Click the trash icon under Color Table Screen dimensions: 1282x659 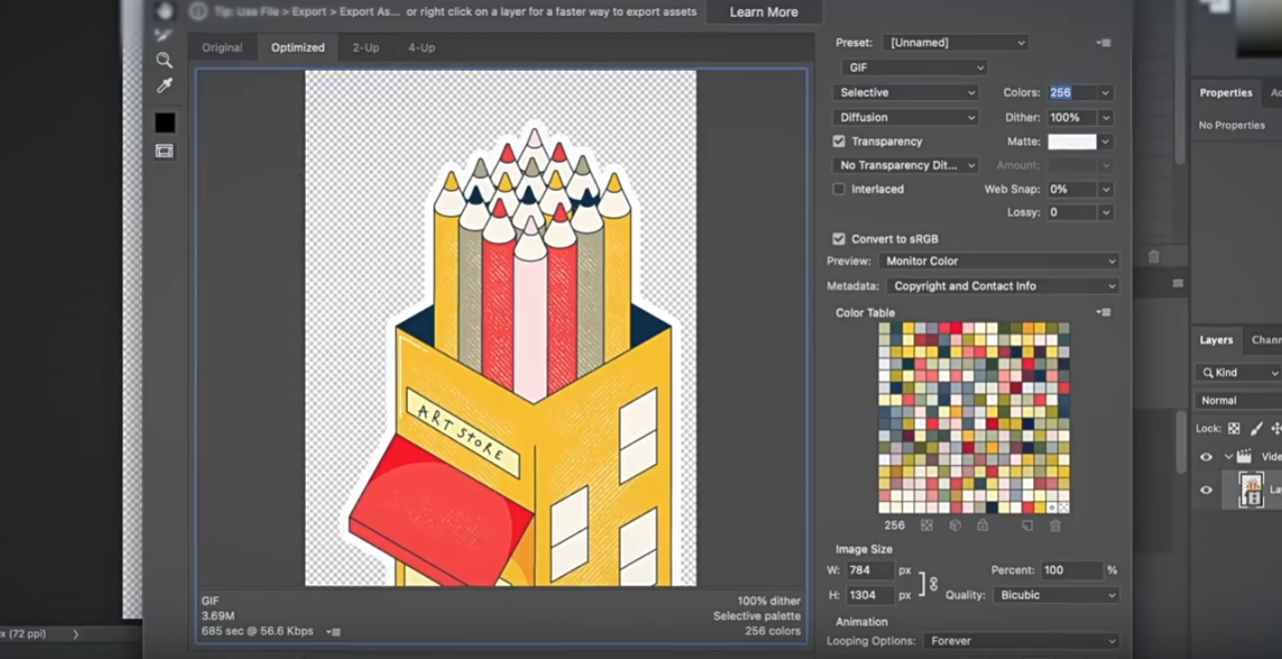(x=1055, y=525)
